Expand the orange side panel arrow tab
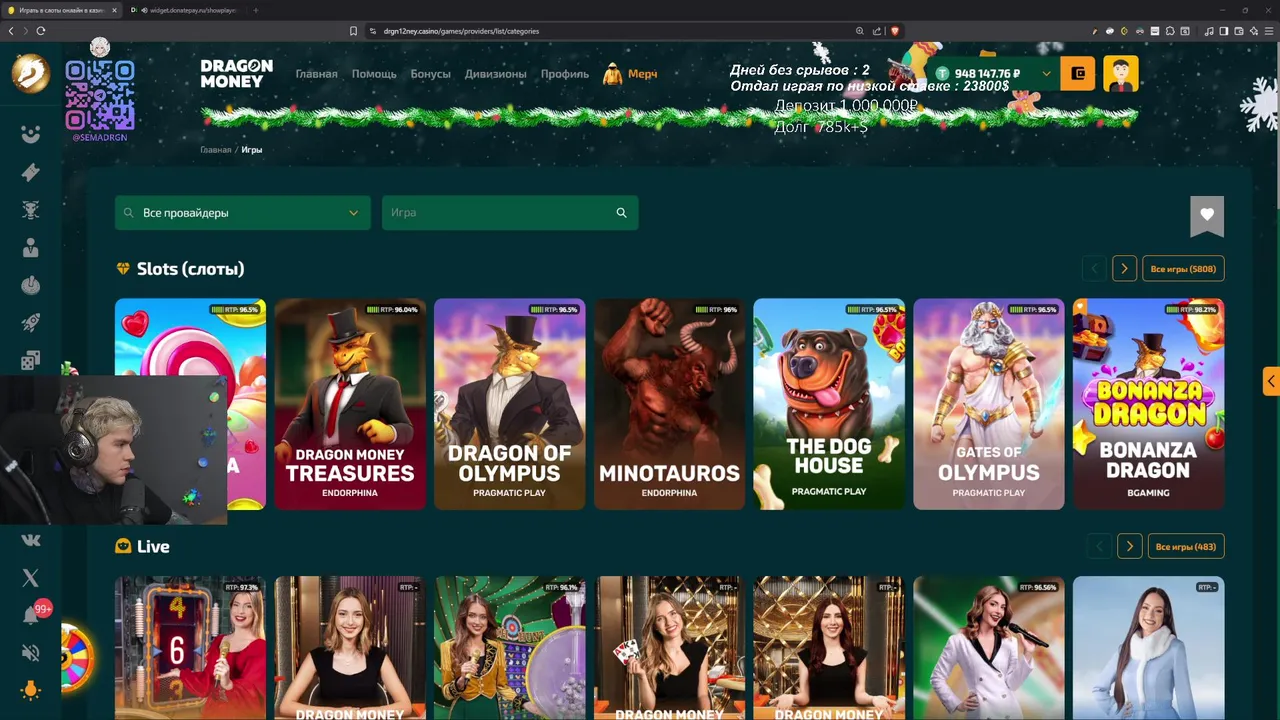 click(x=1271, y=381)
